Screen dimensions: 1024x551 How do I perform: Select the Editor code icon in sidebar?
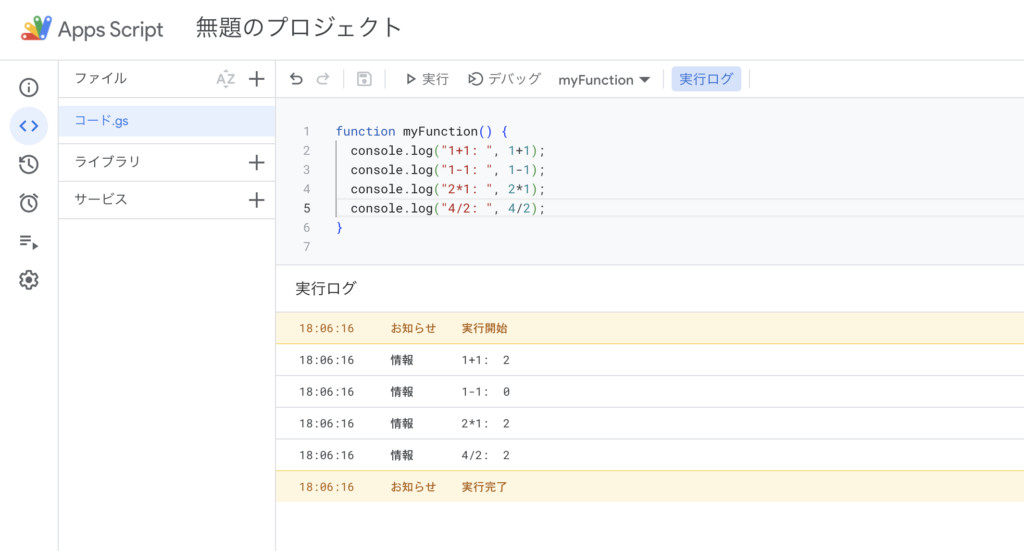click(29, 126)
